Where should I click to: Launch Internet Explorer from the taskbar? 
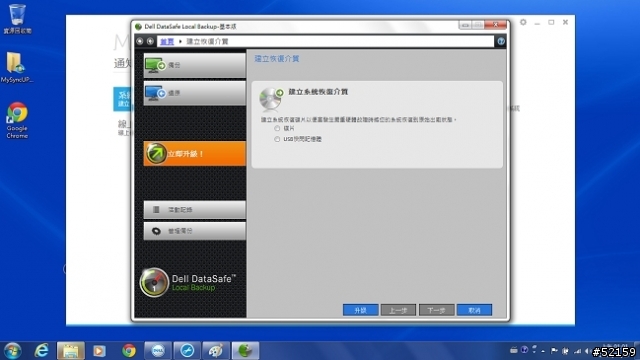click(41, 351)
